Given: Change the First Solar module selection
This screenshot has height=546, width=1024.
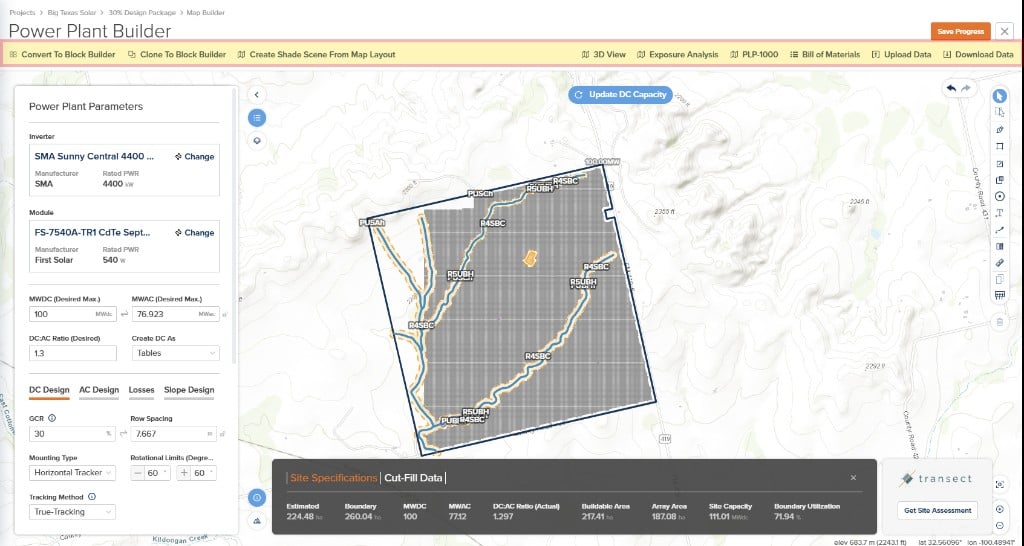Looking at the screenshot, I should [195, 233].
